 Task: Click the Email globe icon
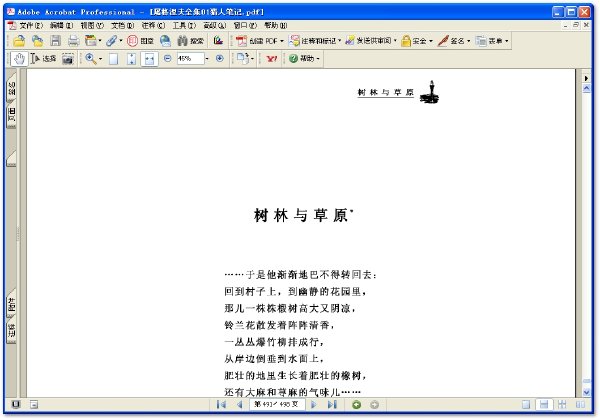click(165, 41)
